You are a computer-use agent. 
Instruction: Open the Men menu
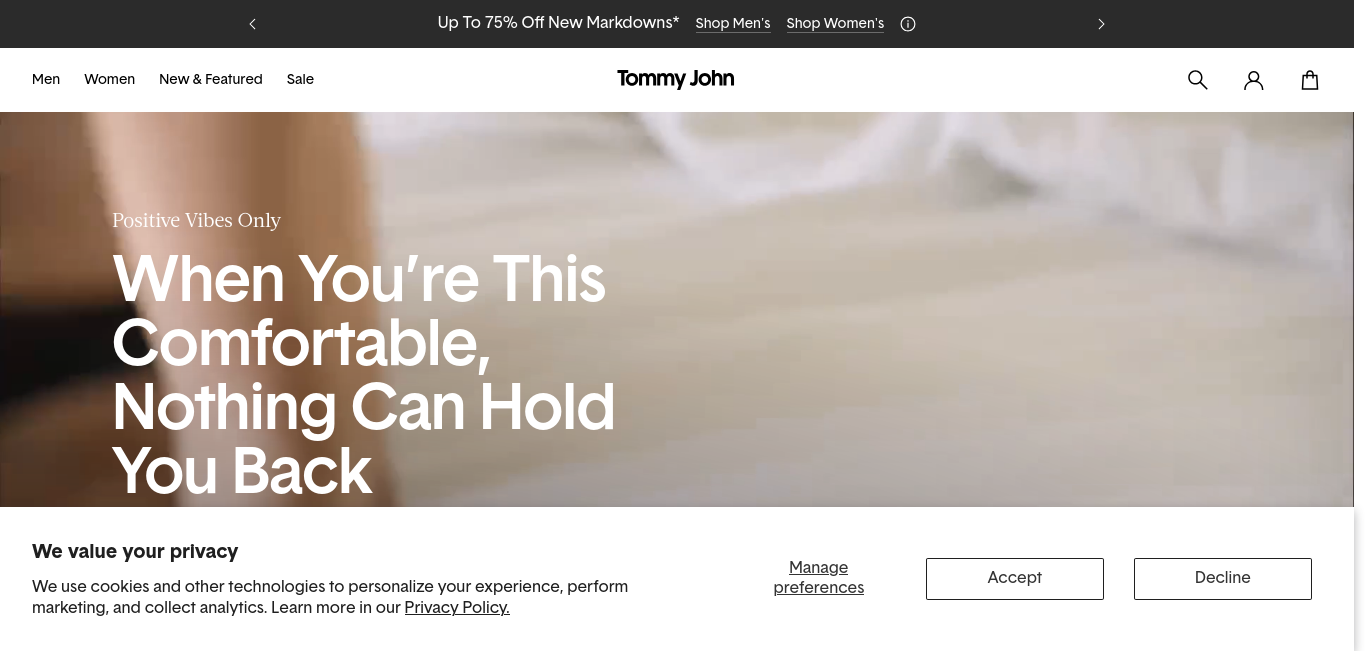[x=46, y=79]
